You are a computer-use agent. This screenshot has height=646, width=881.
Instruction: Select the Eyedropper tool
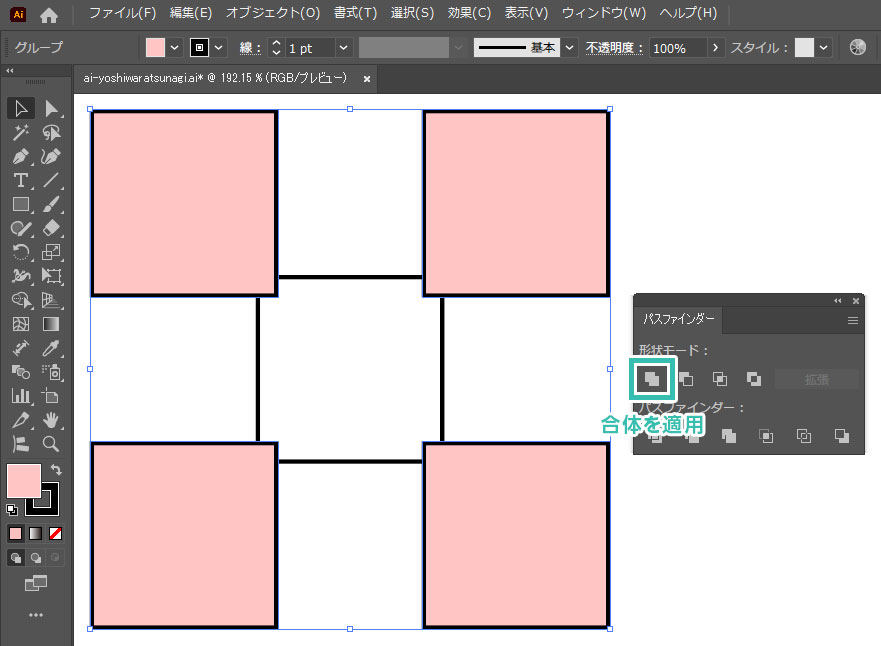52,348
